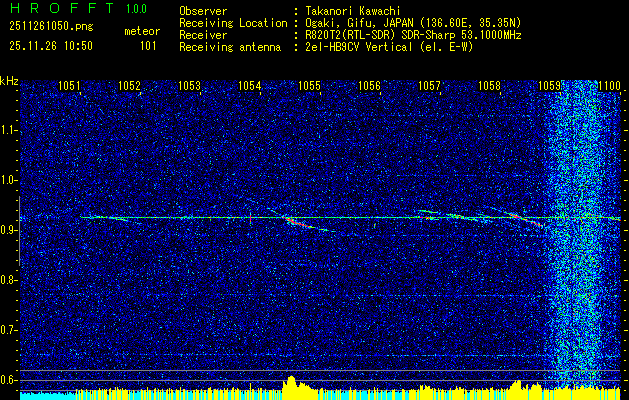Click the cyan level bar at bottom left
This screenshot has height=400, width=629.
48,396
